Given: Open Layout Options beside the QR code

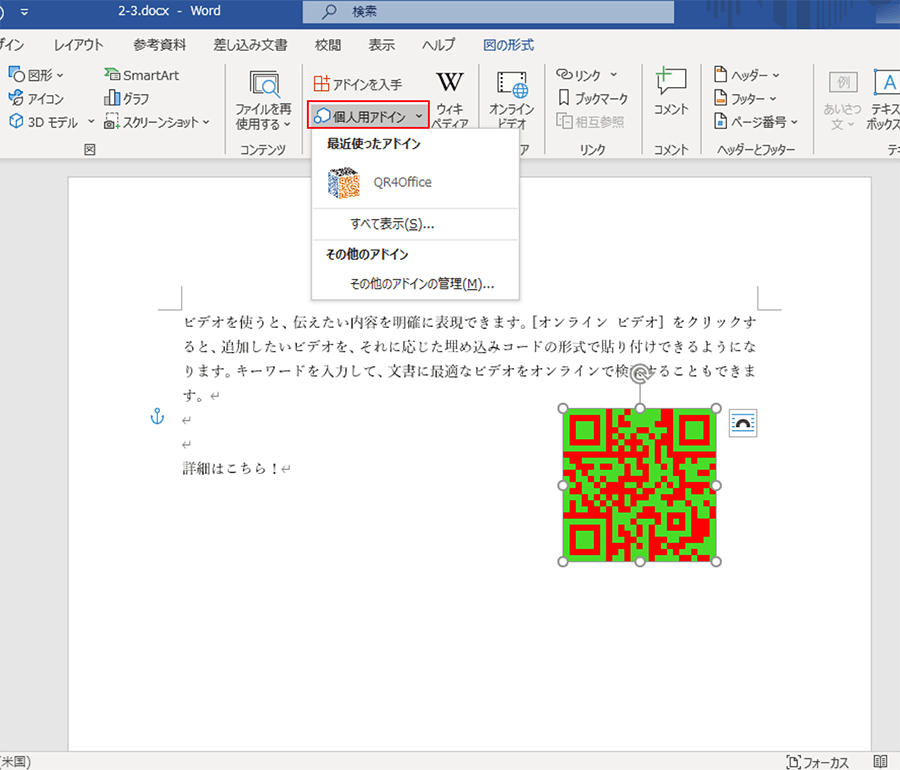Looking at the screenshot, I should coord(743,423).
